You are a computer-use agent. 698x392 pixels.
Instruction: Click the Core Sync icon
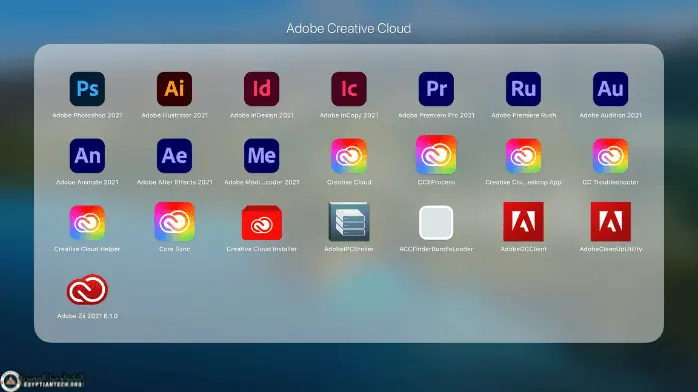point(174,222)
